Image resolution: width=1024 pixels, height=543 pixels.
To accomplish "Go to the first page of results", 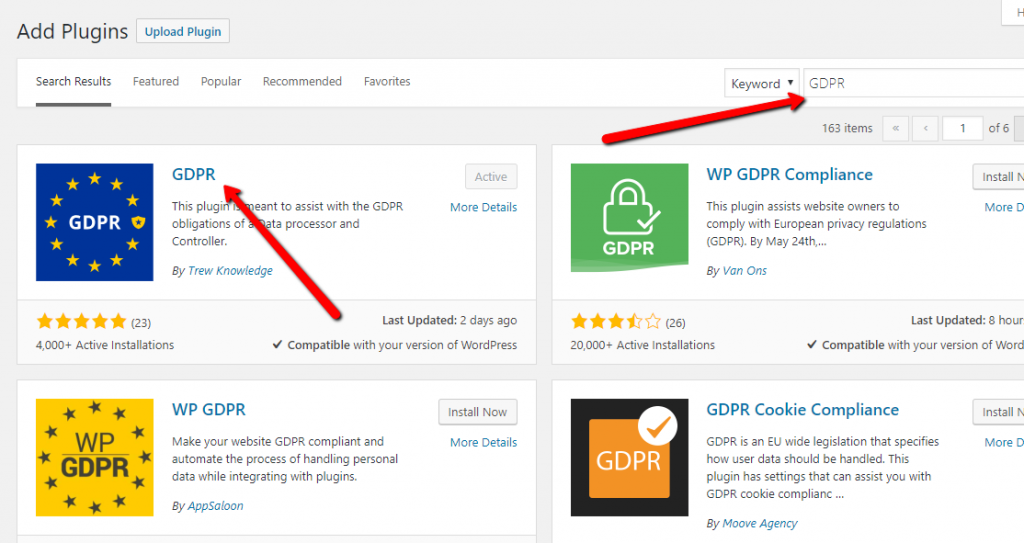I will 895,128.
